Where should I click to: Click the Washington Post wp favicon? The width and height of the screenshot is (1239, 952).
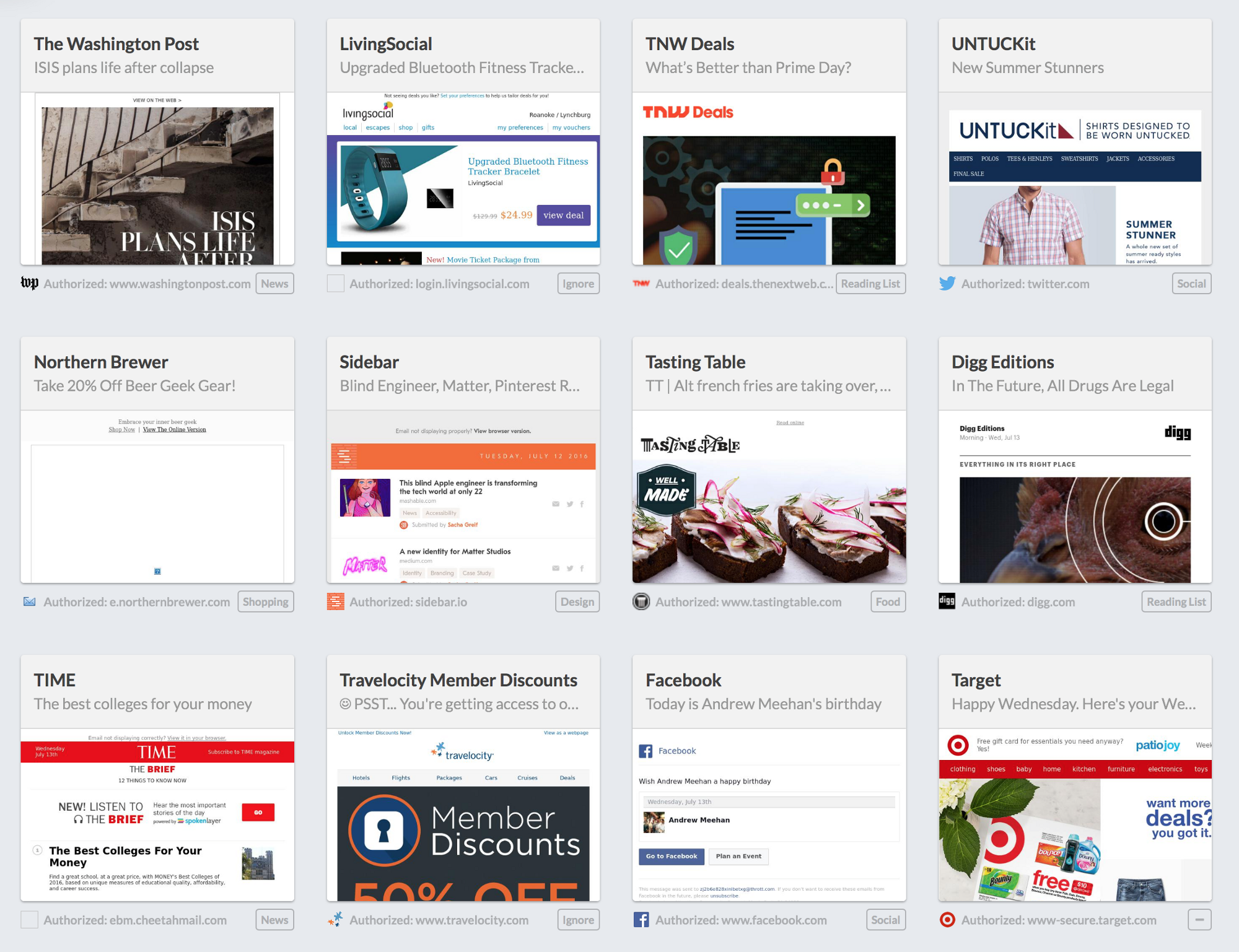pyautogui.click(x=29, y=283)
